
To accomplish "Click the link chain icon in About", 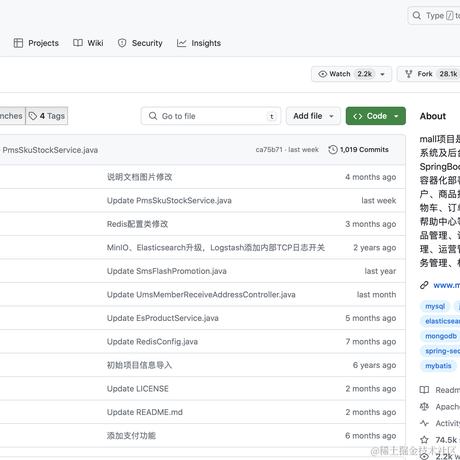I will 424,285.
